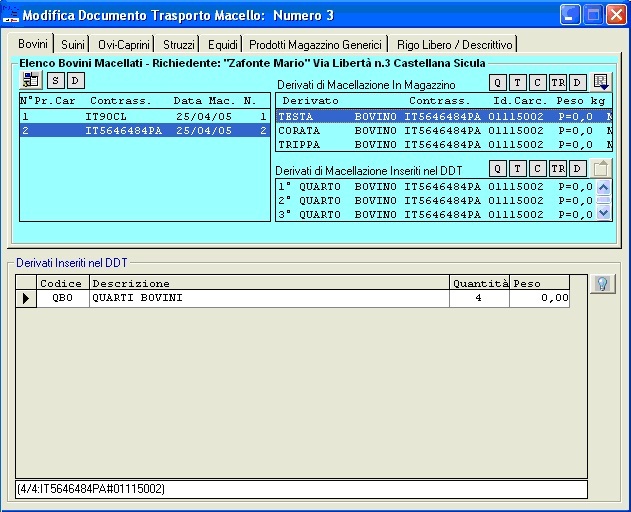The height and width of the screenshot is (512, 631).
Task: Click the Peso cell showing 0,00
Action: click(540, 298)
